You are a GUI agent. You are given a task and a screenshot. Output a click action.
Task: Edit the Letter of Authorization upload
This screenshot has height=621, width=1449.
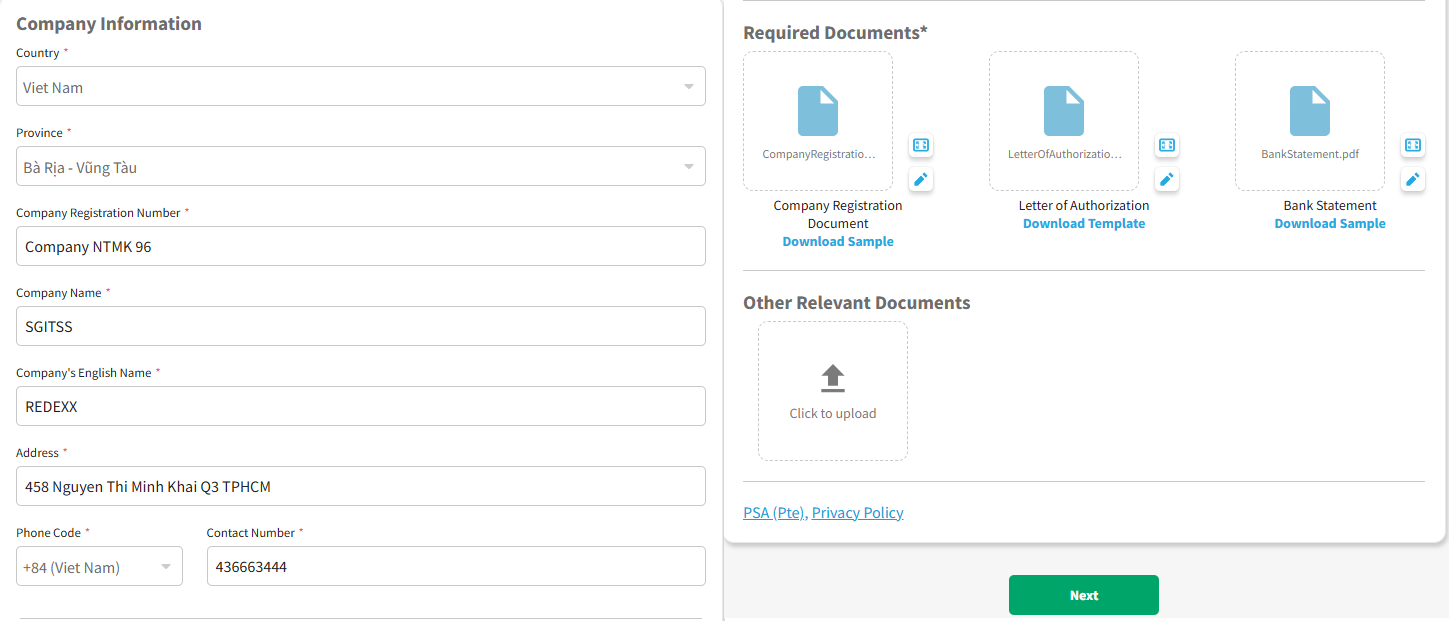coord(1167,180)
